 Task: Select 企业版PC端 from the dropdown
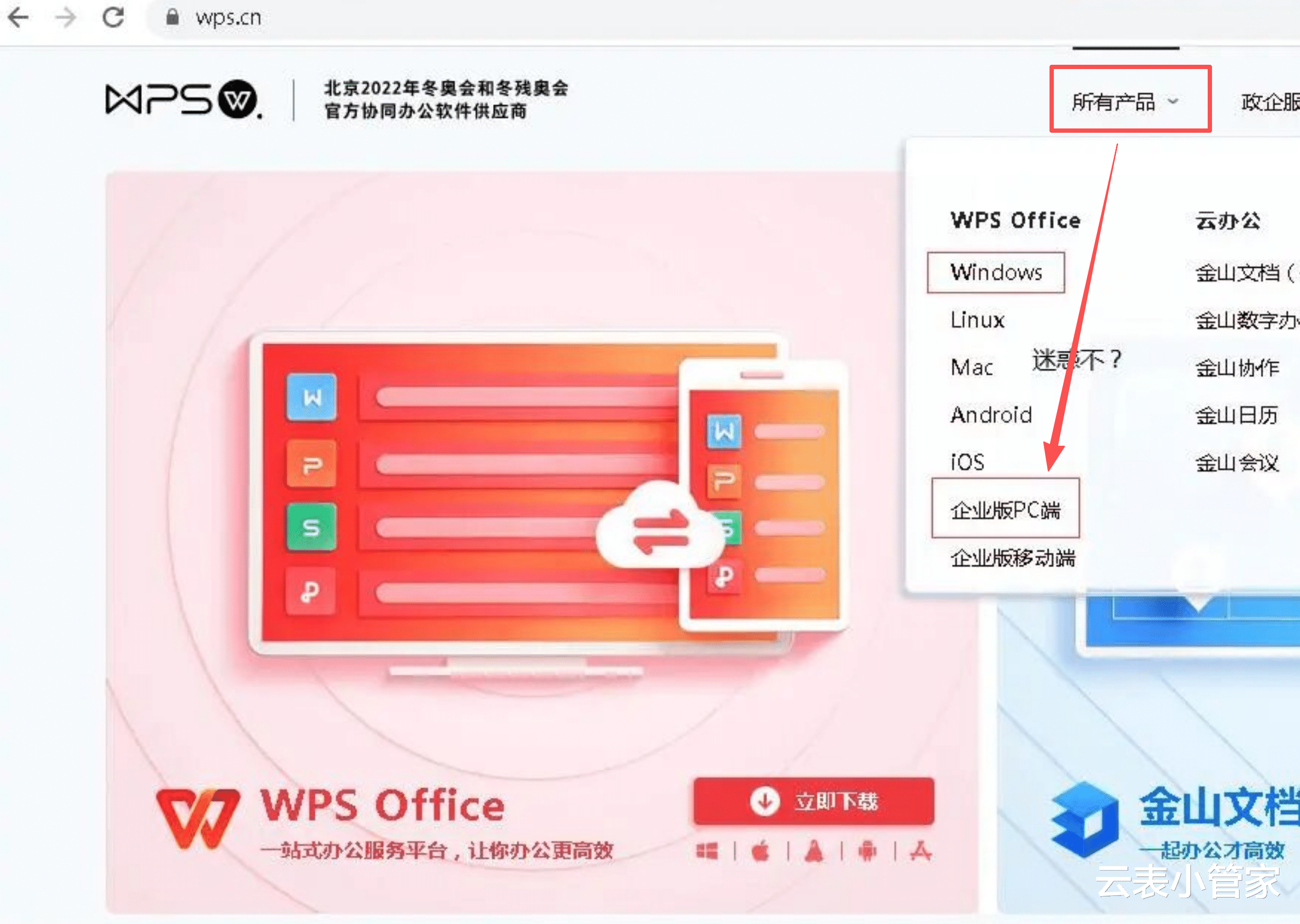[1005, 508]
